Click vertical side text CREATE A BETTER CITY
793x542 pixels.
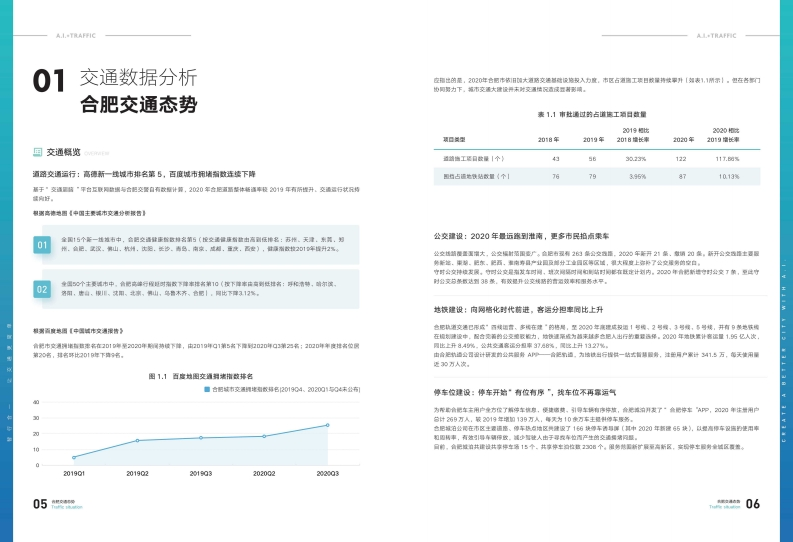pos(784,351)
